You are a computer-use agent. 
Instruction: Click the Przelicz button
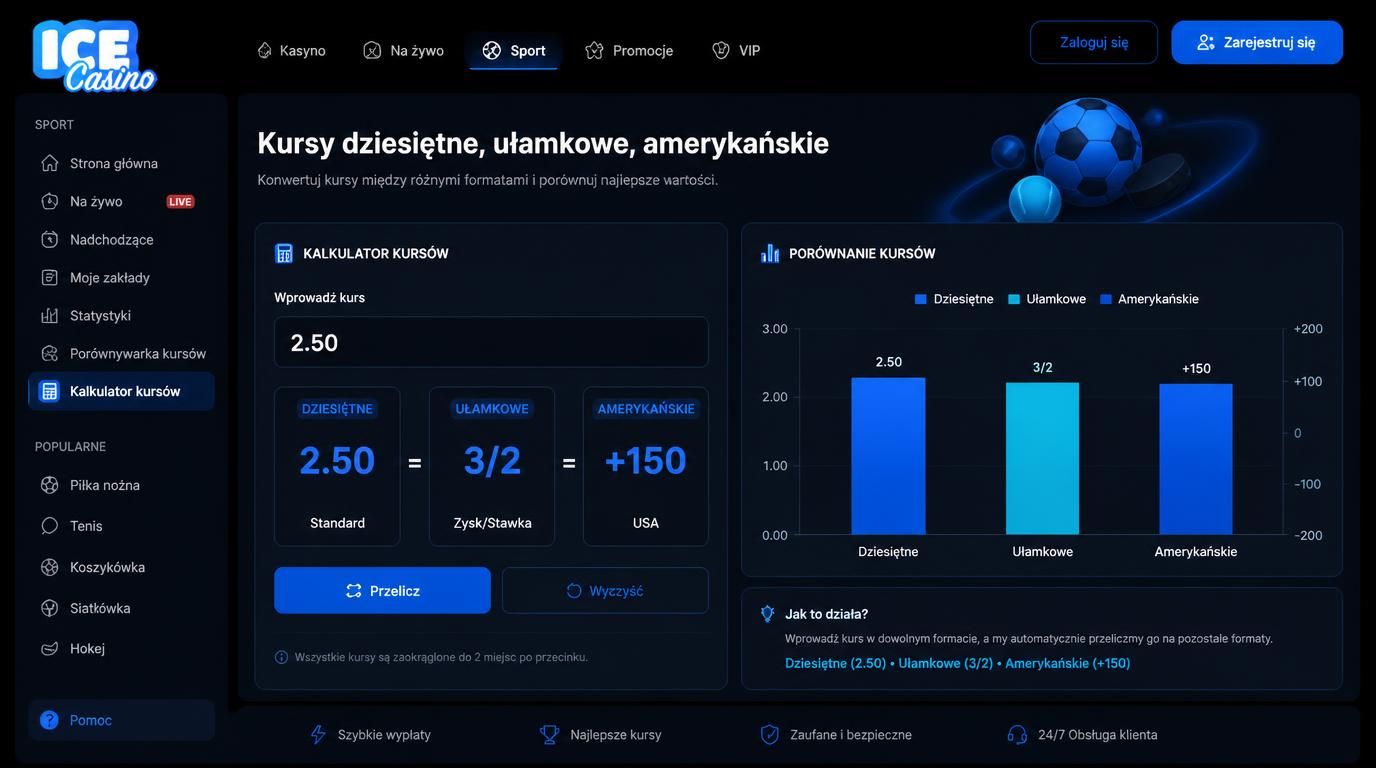coord(382,590)
